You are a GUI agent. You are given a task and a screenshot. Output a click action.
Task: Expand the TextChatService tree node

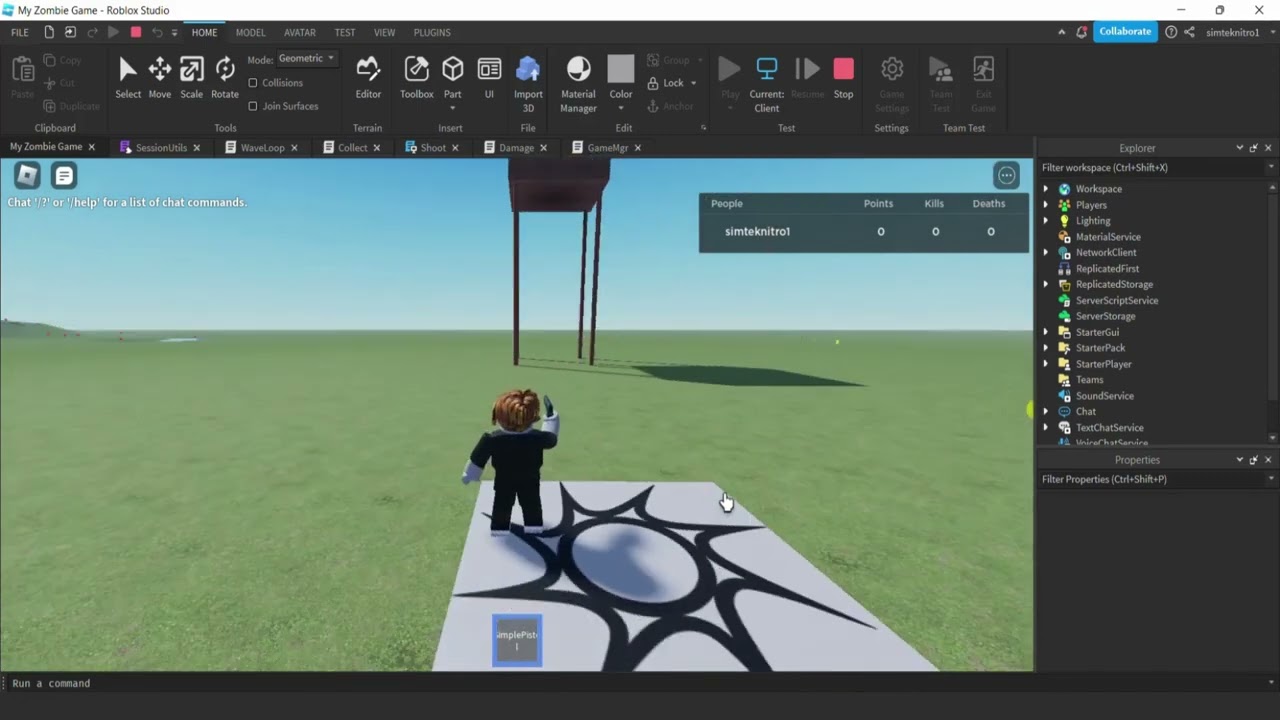click(1046, 428)
